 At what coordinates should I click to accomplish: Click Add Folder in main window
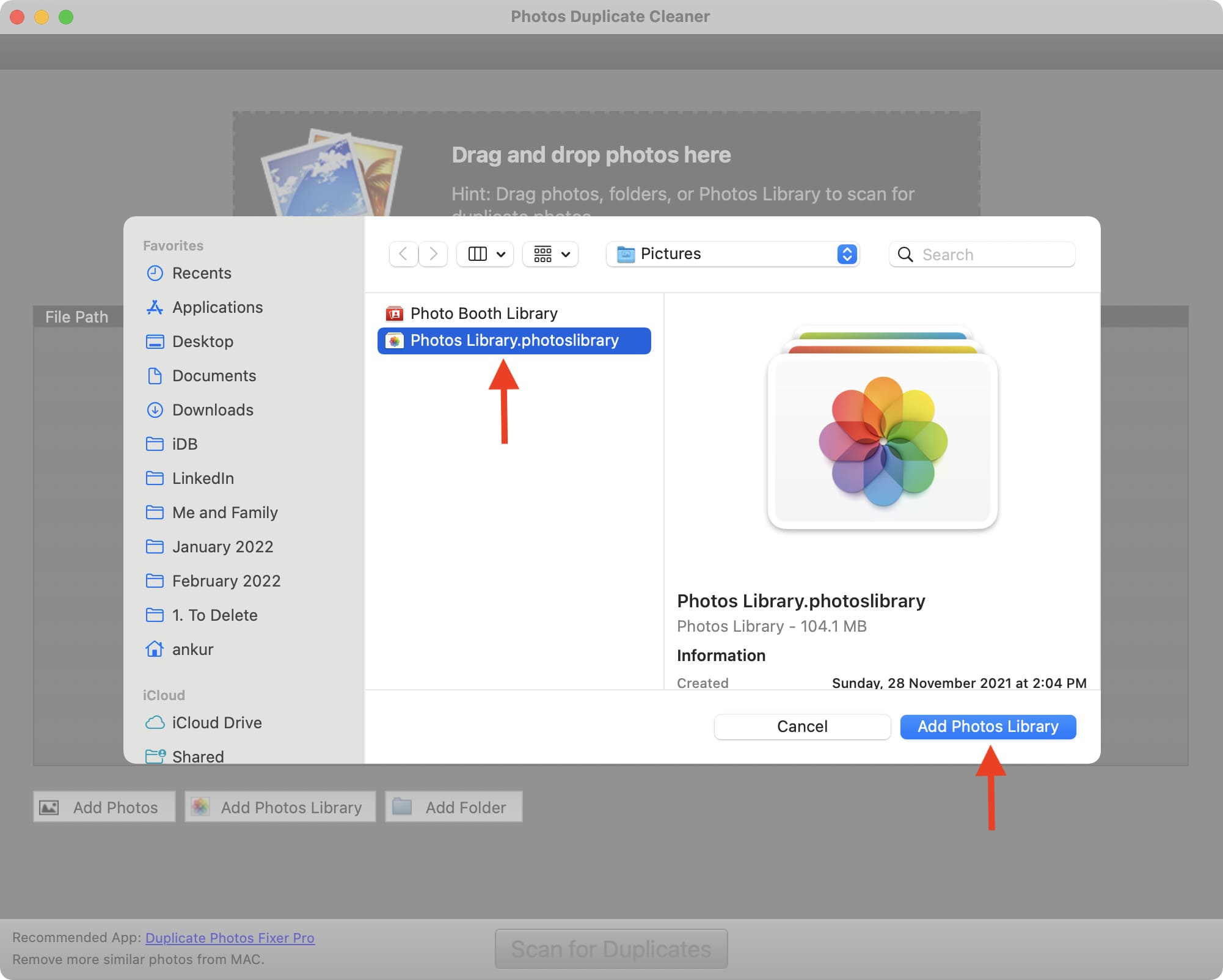pos(454,807)
